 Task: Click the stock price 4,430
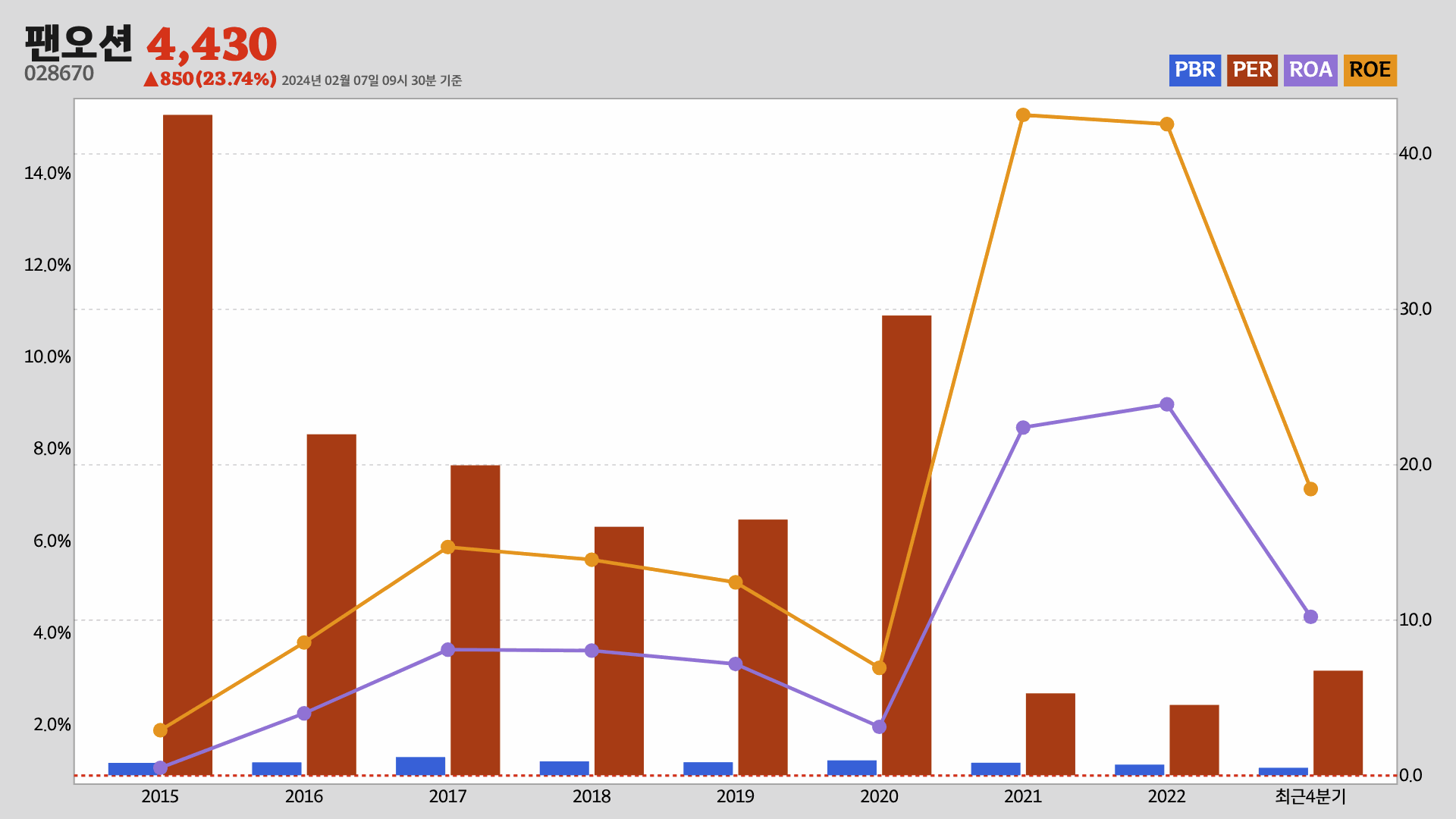[x=212, y=45]
